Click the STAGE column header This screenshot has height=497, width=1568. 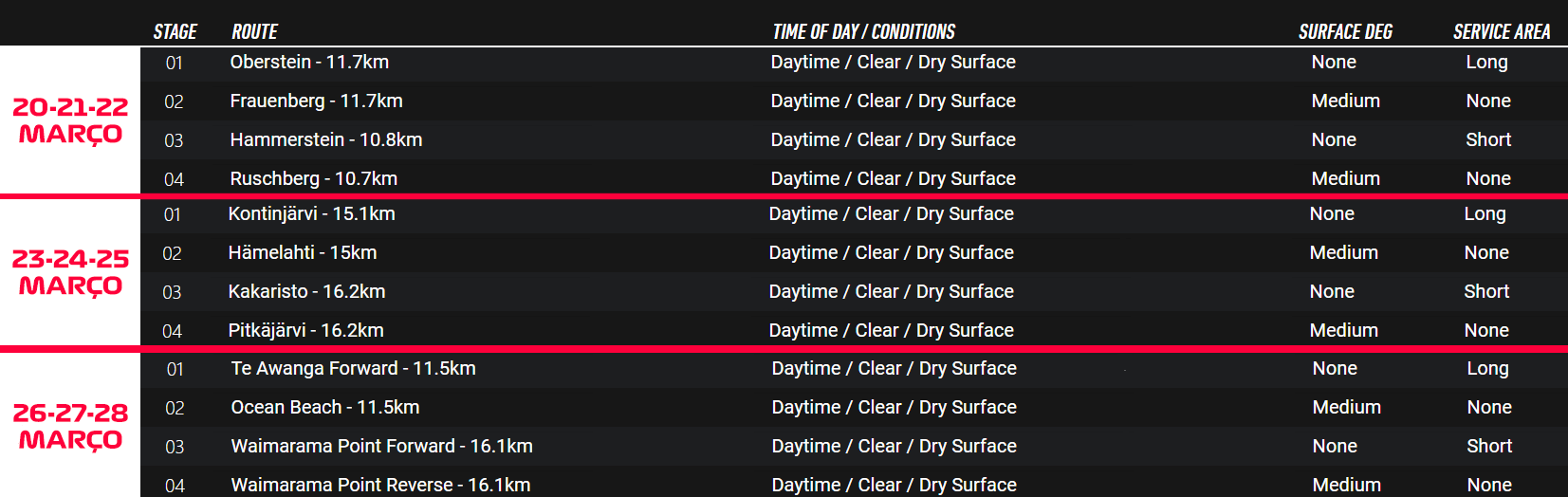(175, 32)
